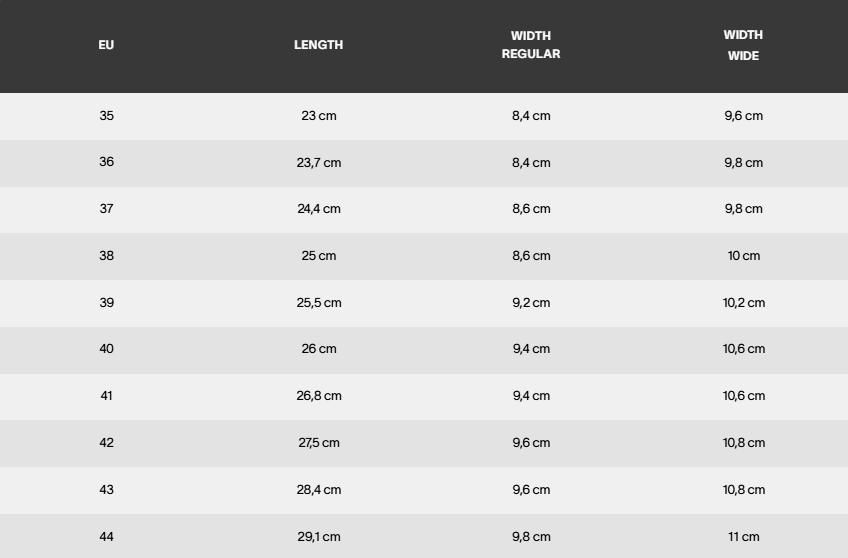Click the 10,2 cm wide width value
Viewport: 848px width, 558px height.
coord(744,303)
